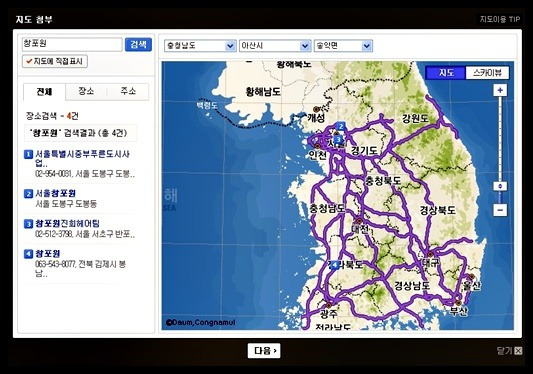The image size is (533, 374).
Task: Toggle 지도에 직접표시 option
Action: point(55,62)
